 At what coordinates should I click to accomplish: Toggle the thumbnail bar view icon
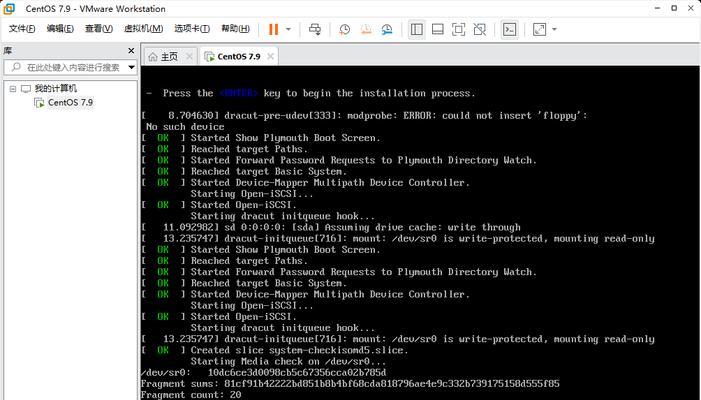[438, 29]
